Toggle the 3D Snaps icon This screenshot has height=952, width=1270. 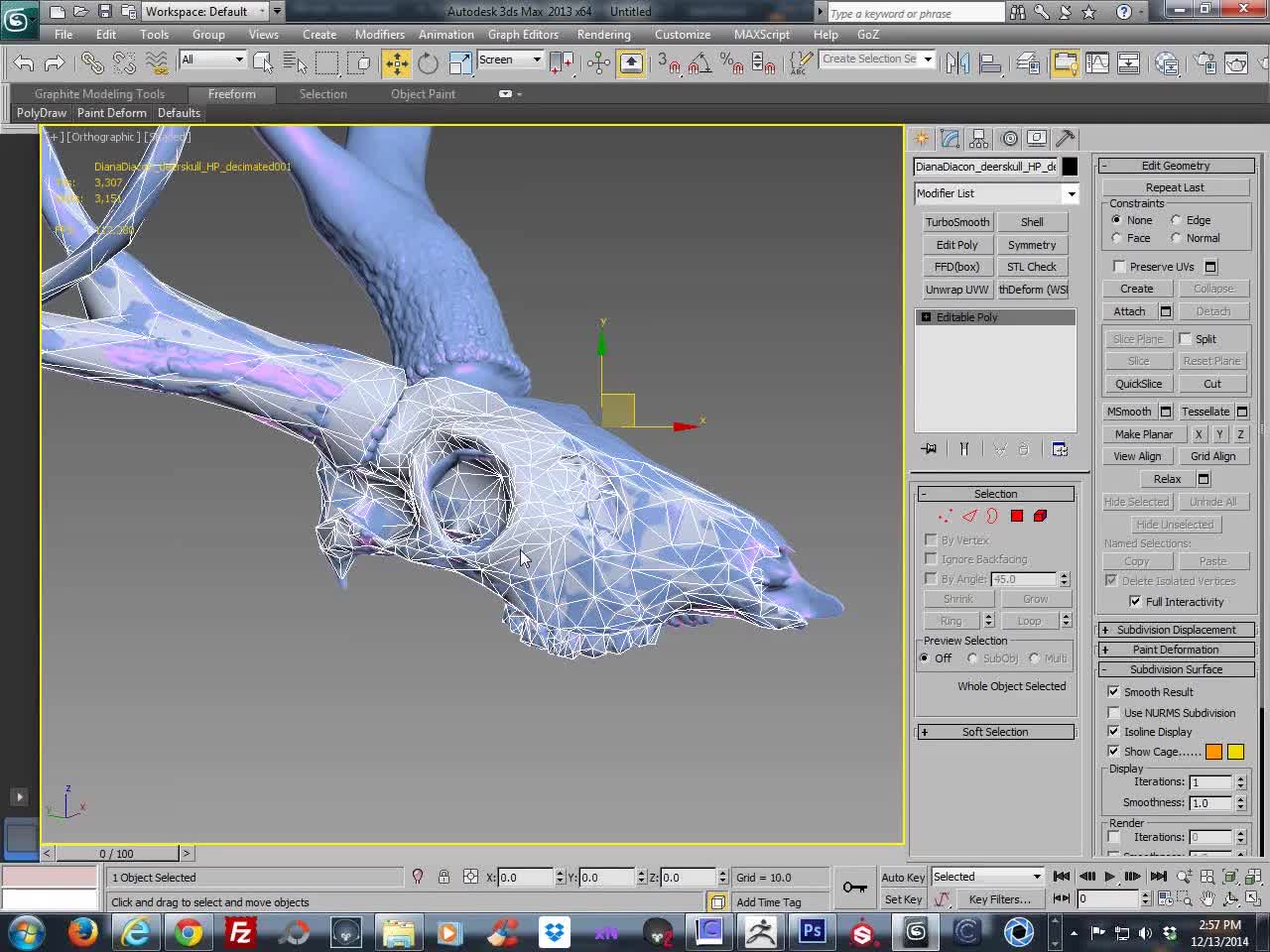[x=669, y=63]
